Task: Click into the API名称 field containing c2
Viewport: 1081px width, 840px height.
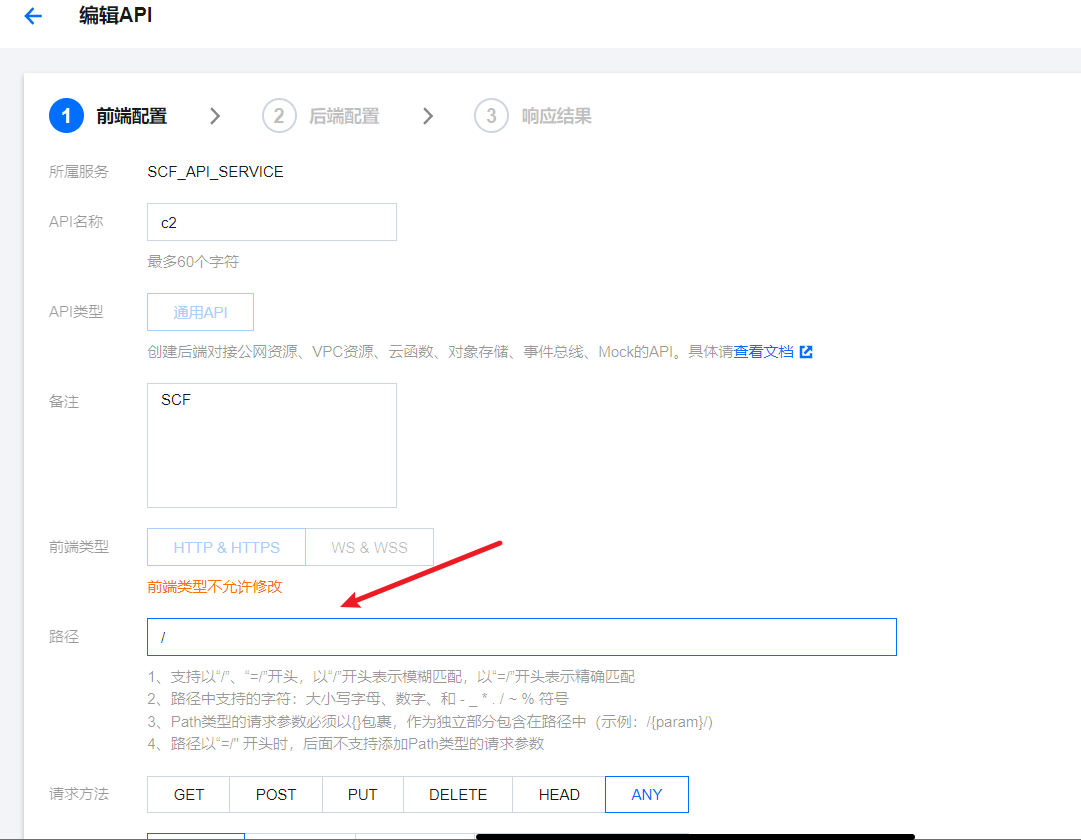Action: (271, 222)
